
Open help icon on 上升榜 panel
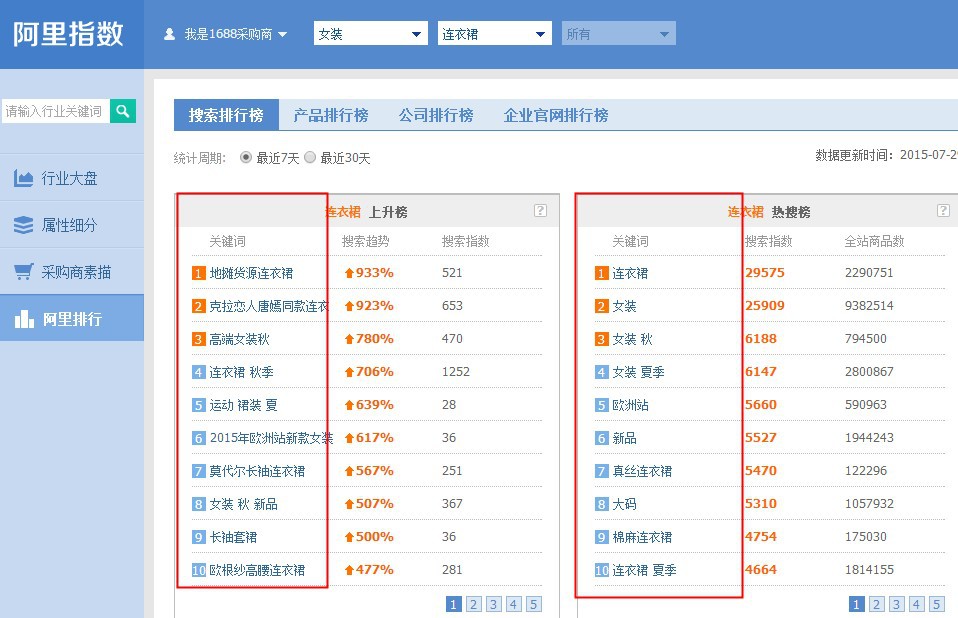pos(540,211)
